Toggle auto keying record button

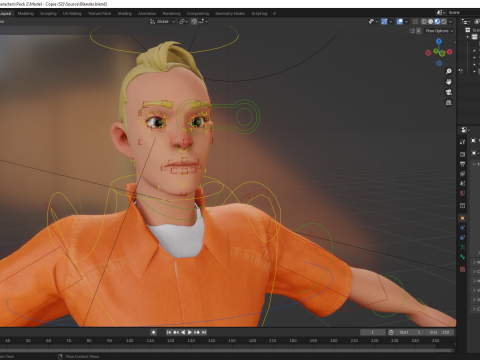click(153, 332)
